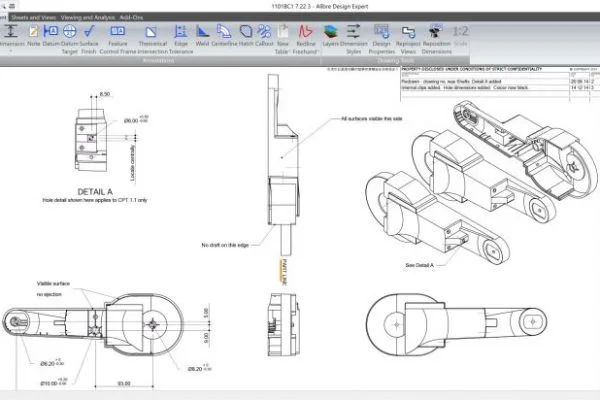600x400 pixels.
Task: Open the Feature Control Frame tool
Action: (118, 39)
